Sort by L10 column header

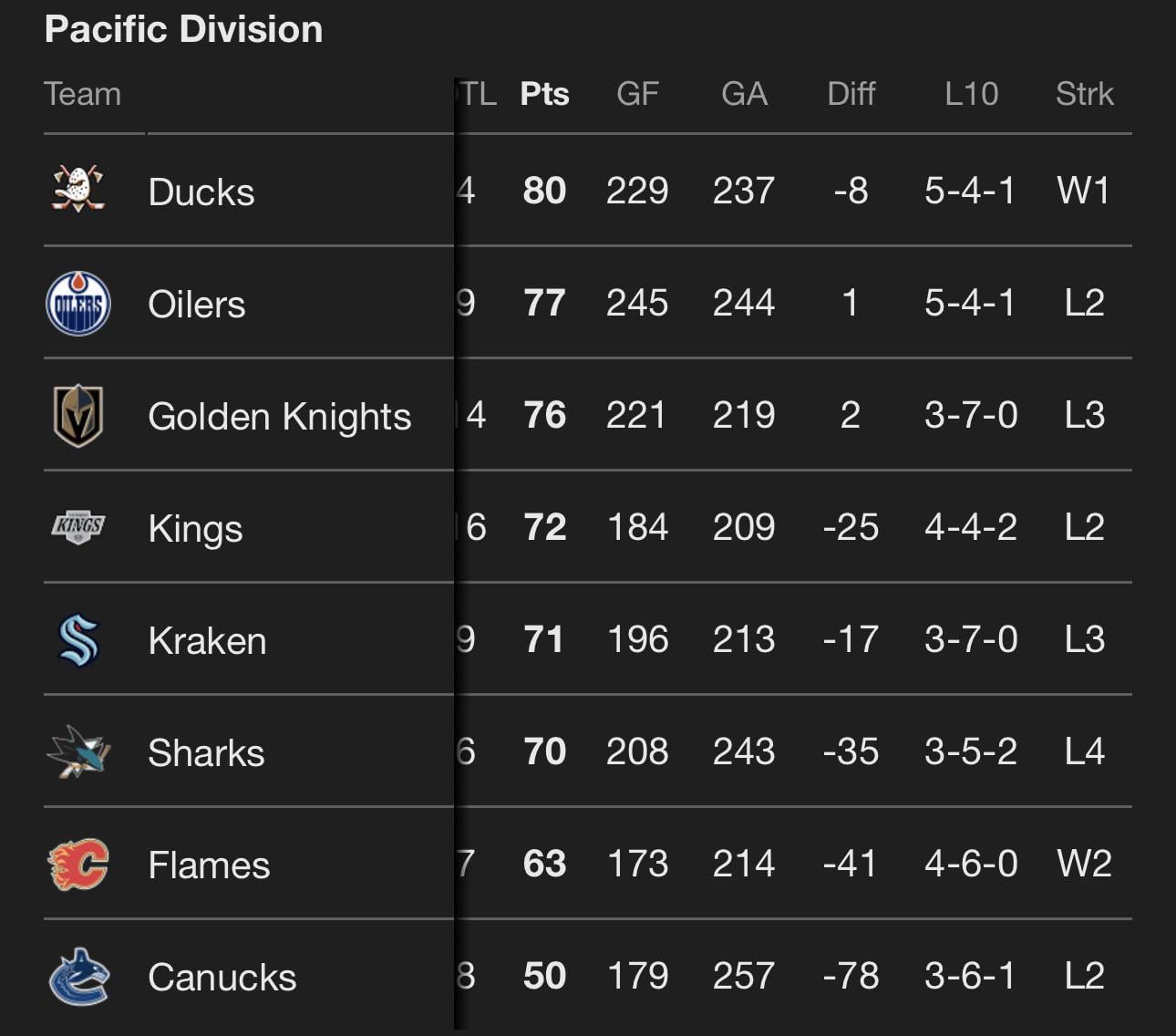[x=971, y=94]
